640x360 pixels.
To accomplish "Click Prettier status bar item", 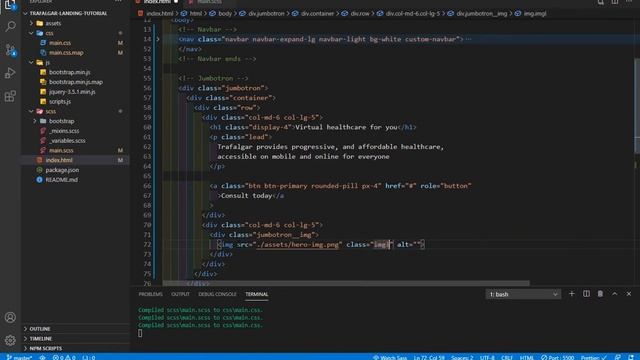I will 594,357.
